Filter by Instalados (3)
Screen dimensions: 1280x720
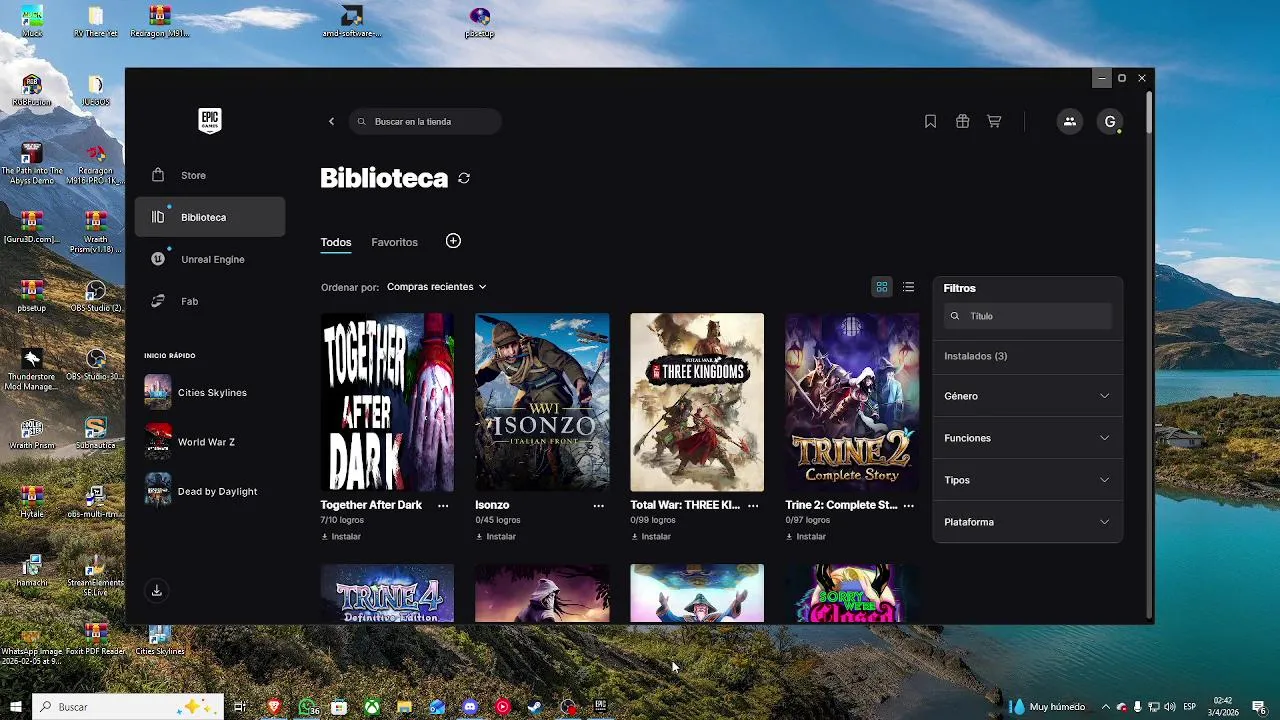pos(975,356)
